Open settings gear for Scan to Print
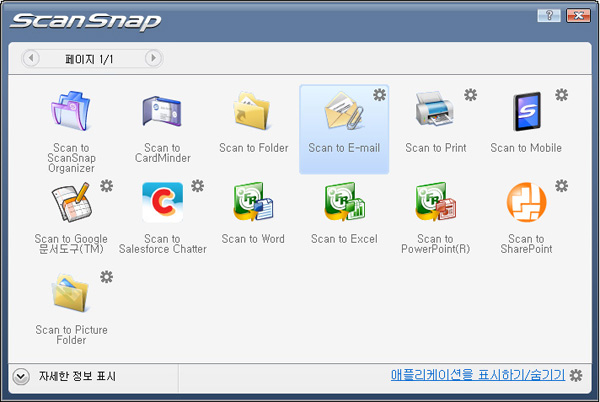This screenshot has height=402, width=600. coord(471,94)
